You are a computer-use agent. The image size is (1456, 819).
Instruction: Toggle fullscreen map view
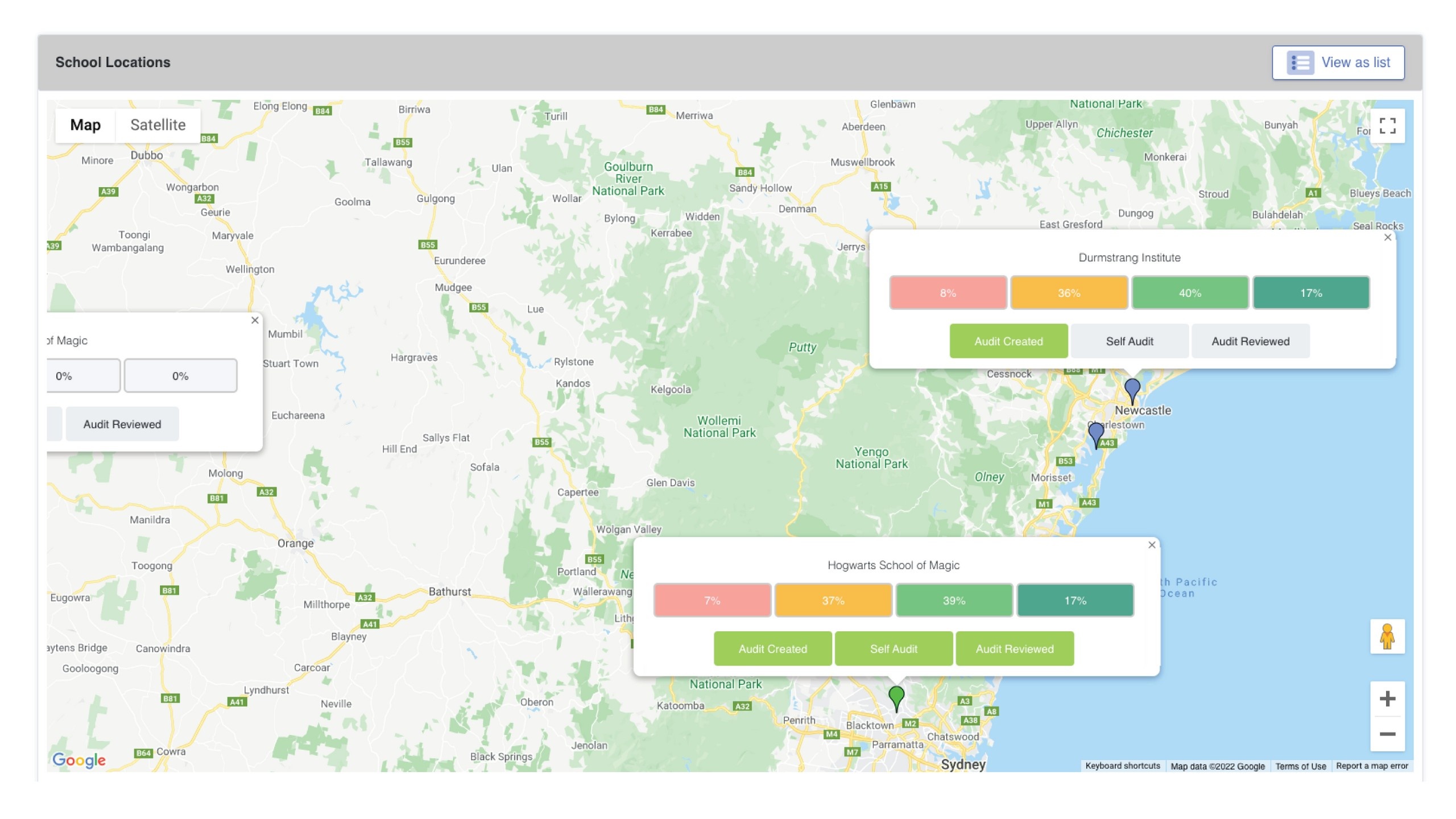pos(1387,126)
